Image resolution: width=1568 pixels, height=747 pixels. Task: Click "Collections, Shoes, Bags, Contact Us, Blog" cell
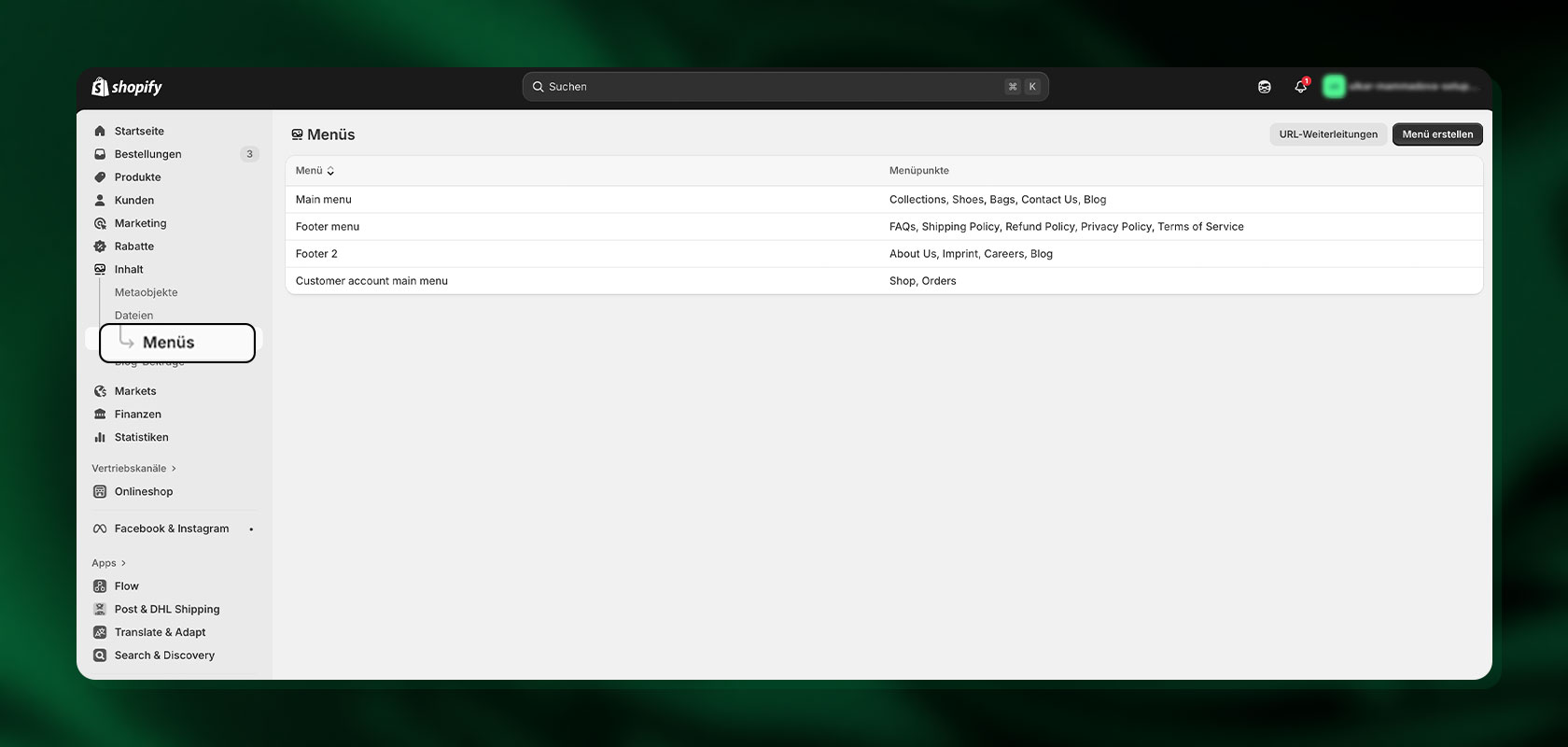998,200
